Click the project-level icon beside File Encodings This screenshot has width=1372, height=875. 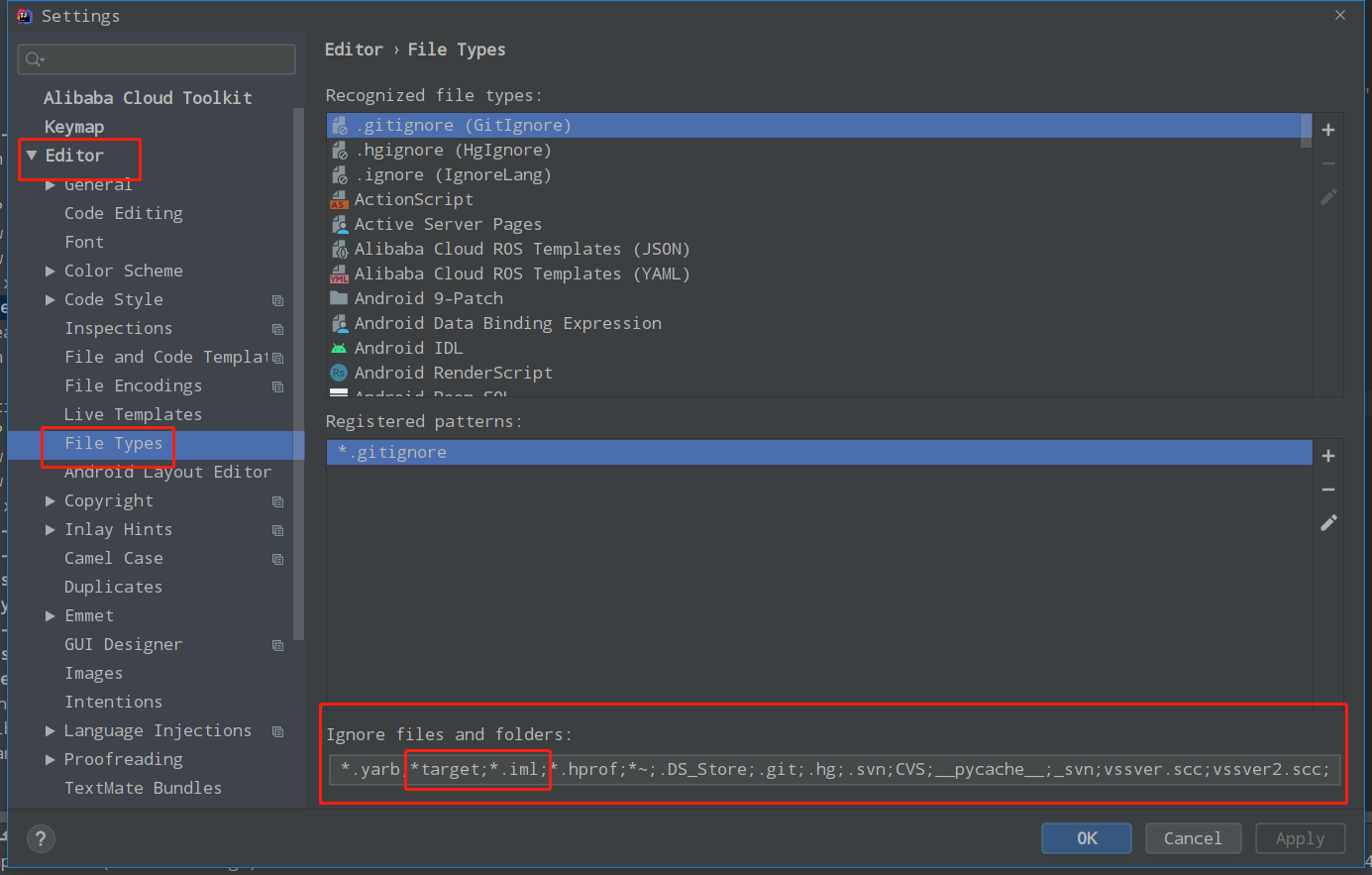(x=278, y=386)
